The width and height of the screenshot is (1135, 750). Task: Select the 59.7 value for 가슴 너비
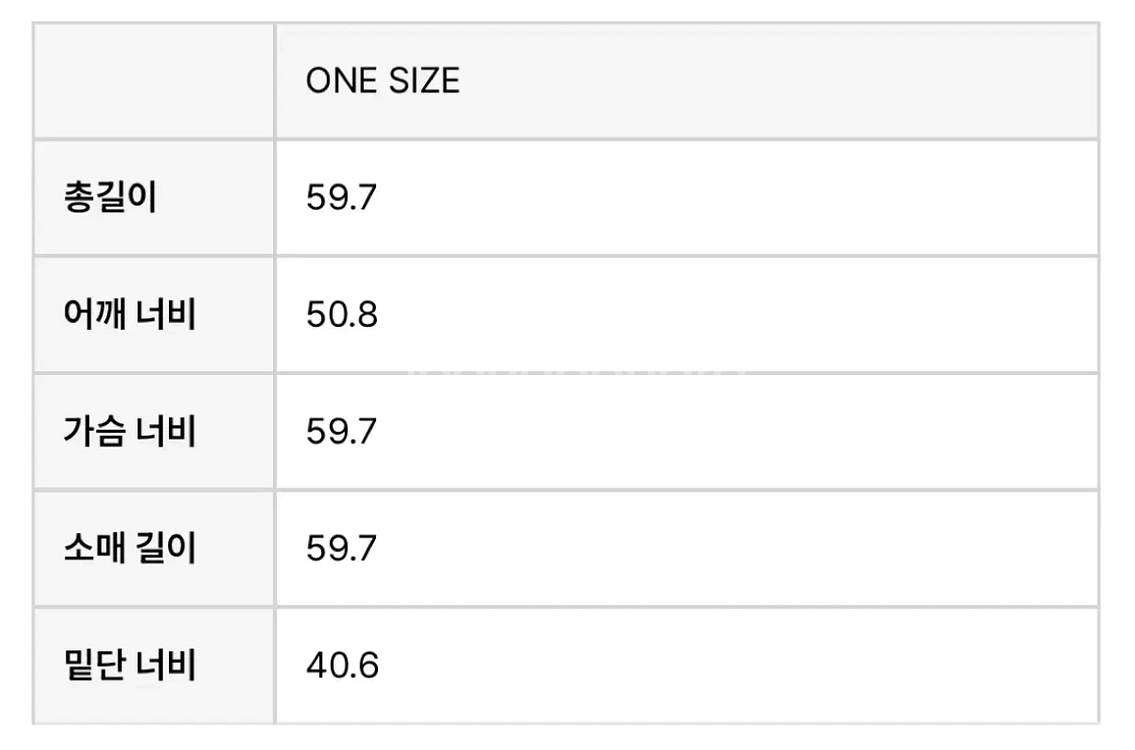coord(342,431)
